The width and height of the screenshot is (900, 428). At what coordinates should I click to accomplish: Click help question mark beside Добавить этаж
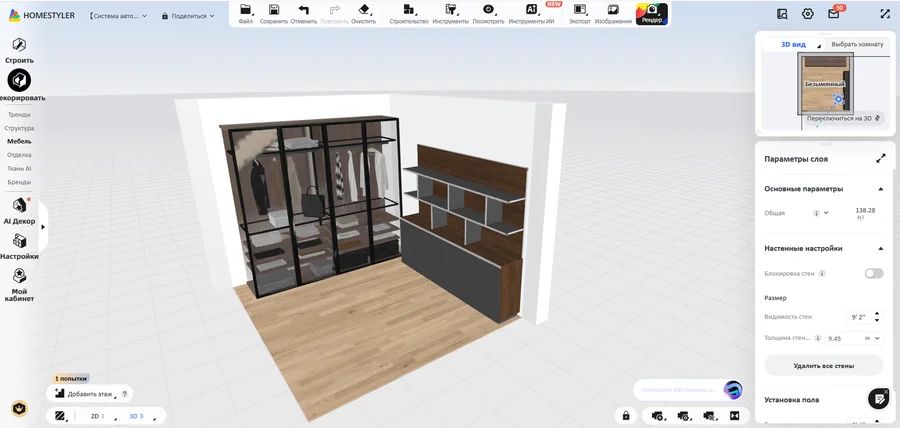pos(125,394)
